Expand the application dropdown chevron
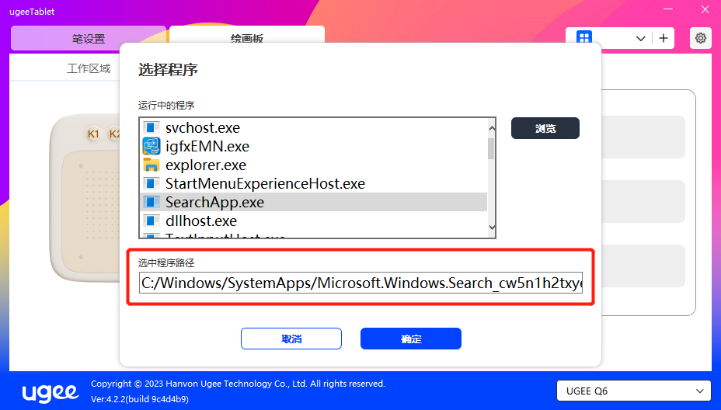Image resolution: width=721 pixels, height=410 pixels. tap(640, 39)
